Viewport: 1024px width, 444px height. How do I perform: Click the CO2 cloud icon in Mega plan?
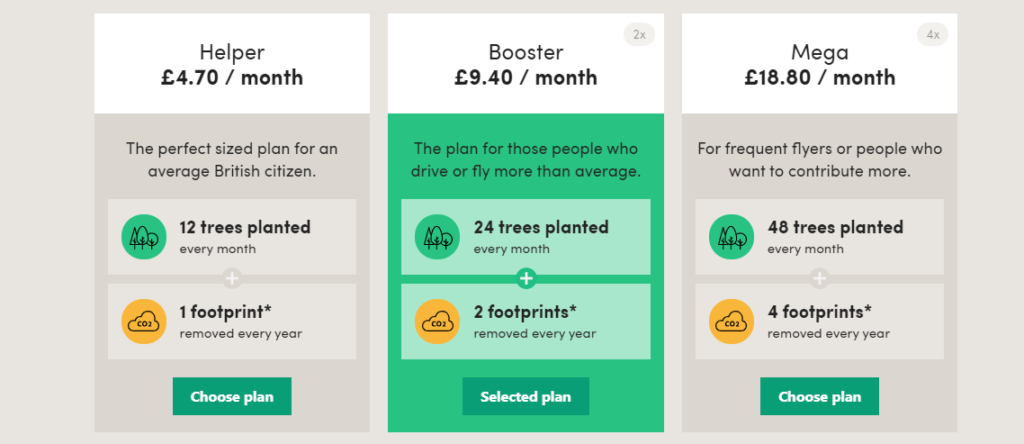(x=731, y=322)
